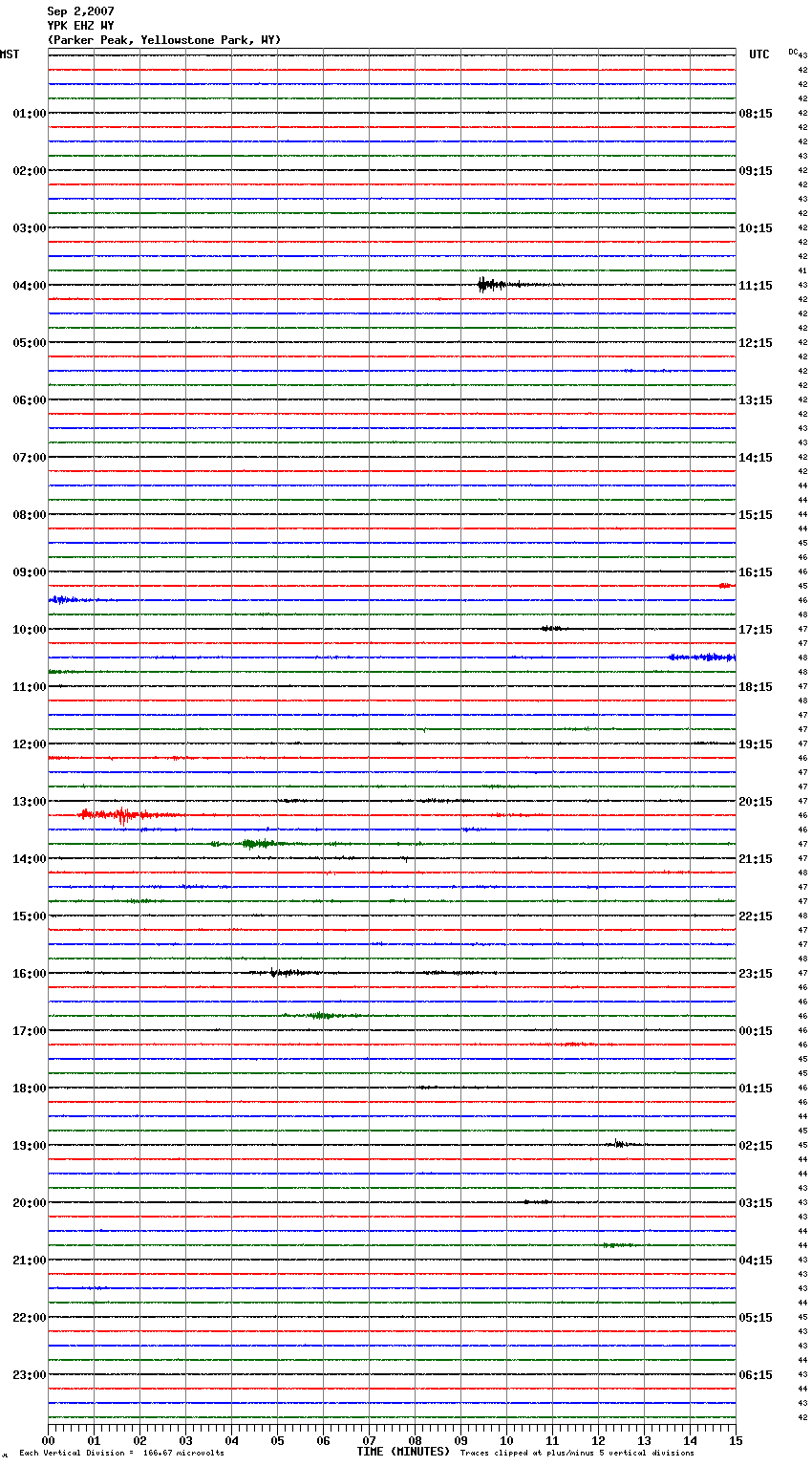Viewport: 812px width, 1466px height.
Task: Click the "12" minute label on the bottom axis
Action: point(598,1440)
